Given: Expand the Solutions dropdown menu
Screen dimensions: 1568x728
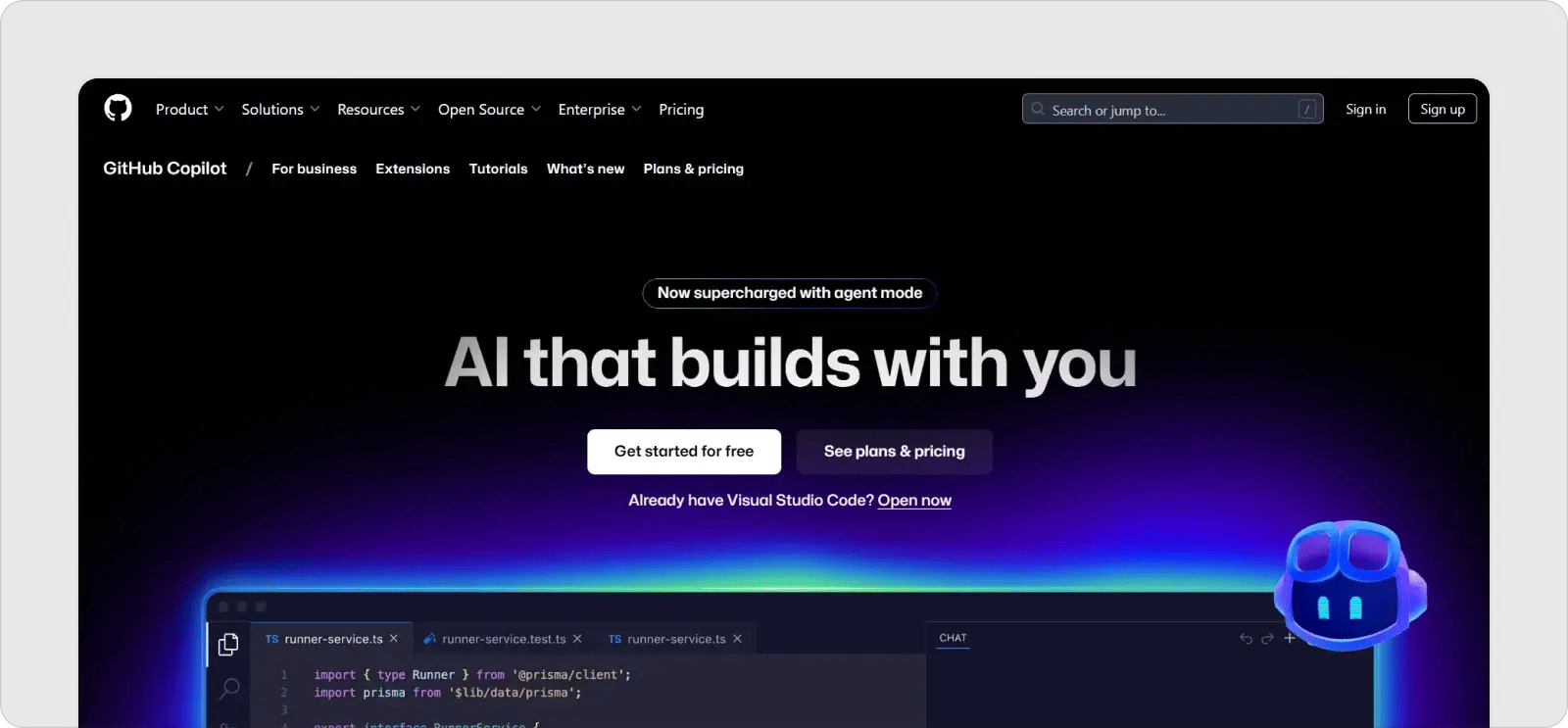Looking at the screenshot, I should tap(281, 110).
